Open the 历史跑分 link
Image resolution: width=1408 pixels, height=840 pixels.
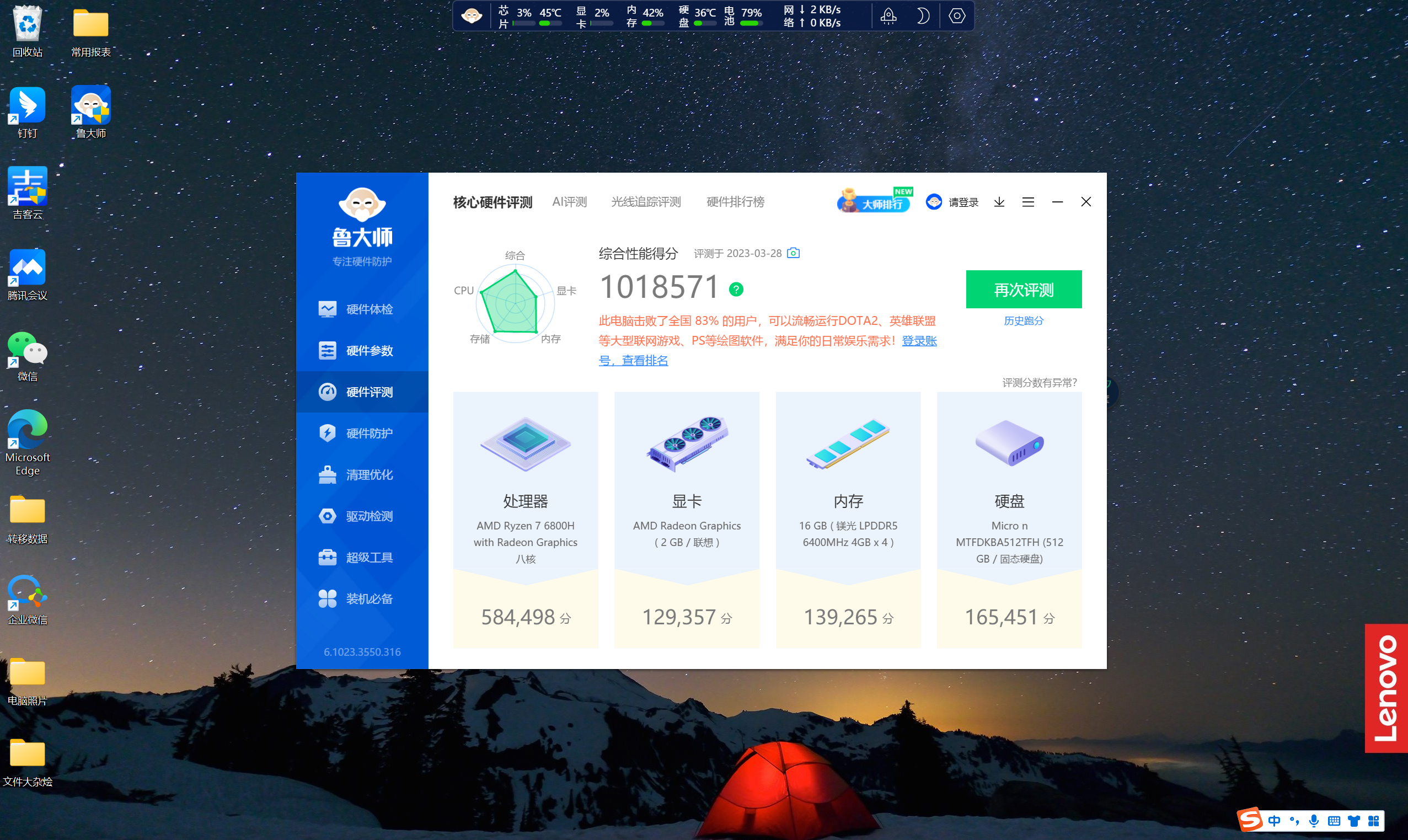(x=1024, y=321)
